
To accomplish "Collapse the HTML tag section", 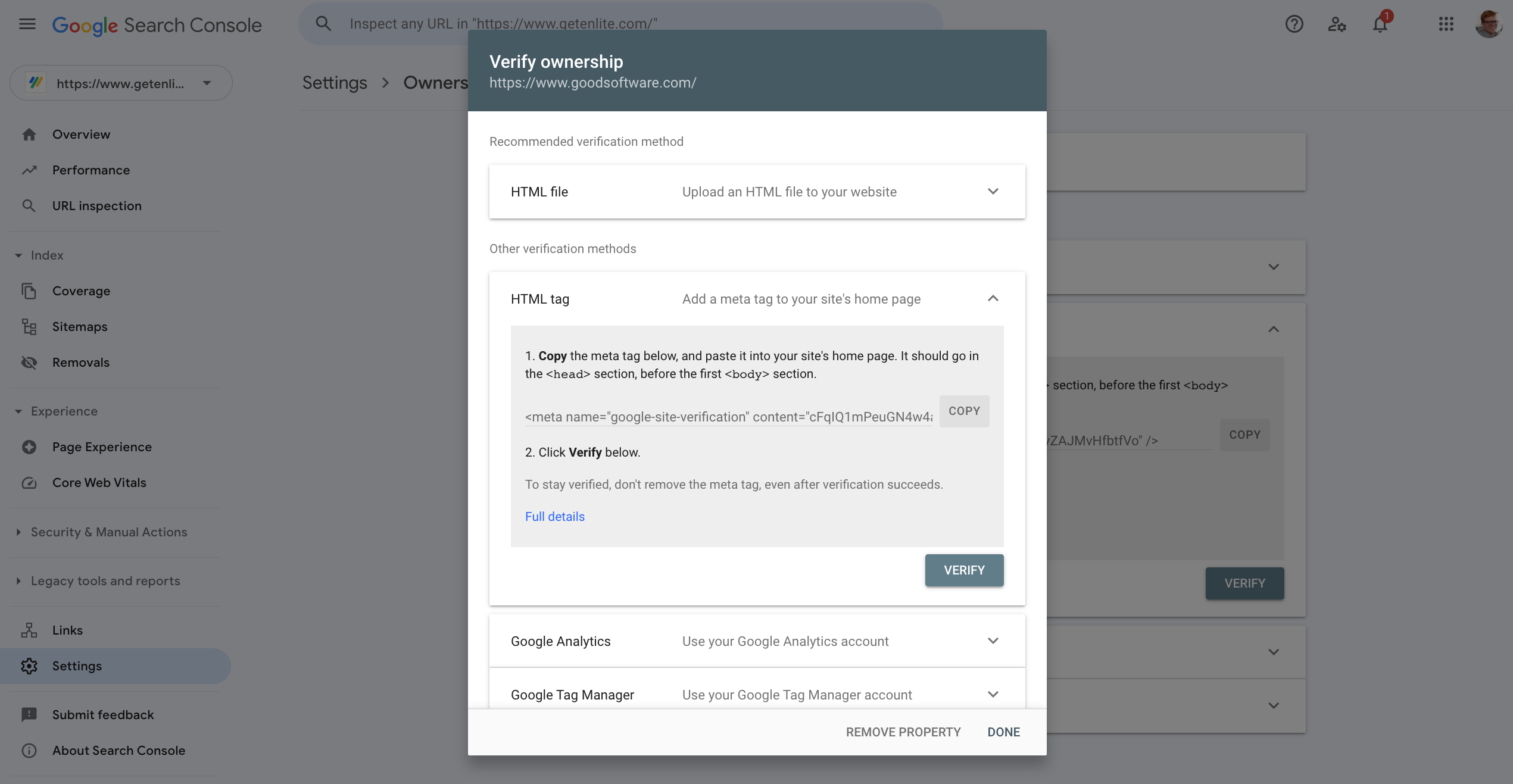I will [x=993, y=299].
